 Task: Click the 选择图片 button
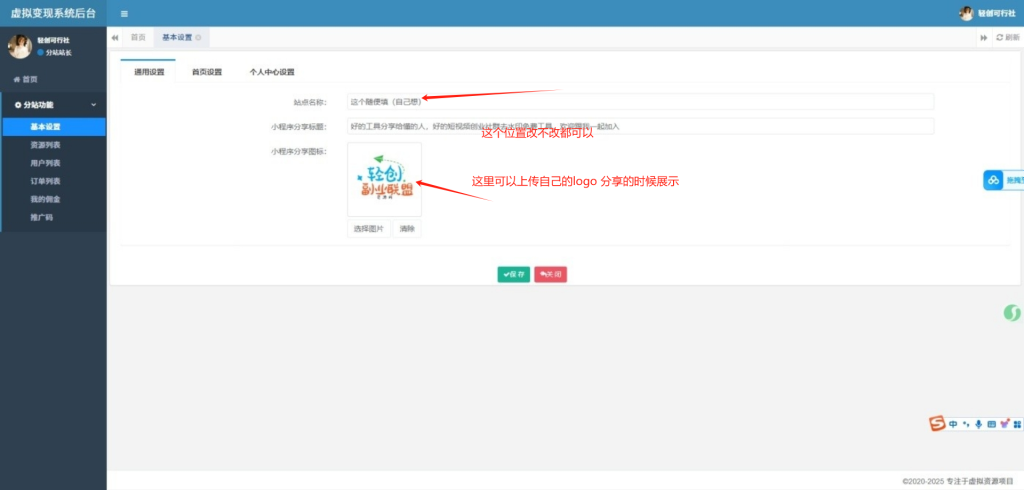[x=368, y=229]
